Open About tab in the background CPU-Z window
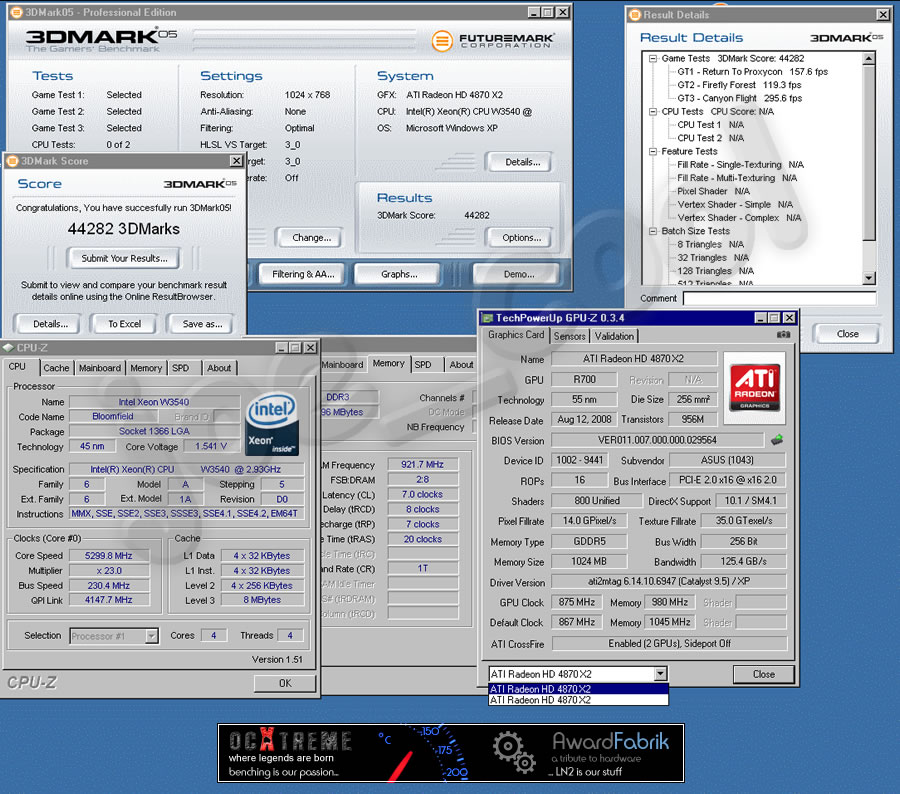Image resolution: width=900 pixels, height=794 pixels. 461,365
